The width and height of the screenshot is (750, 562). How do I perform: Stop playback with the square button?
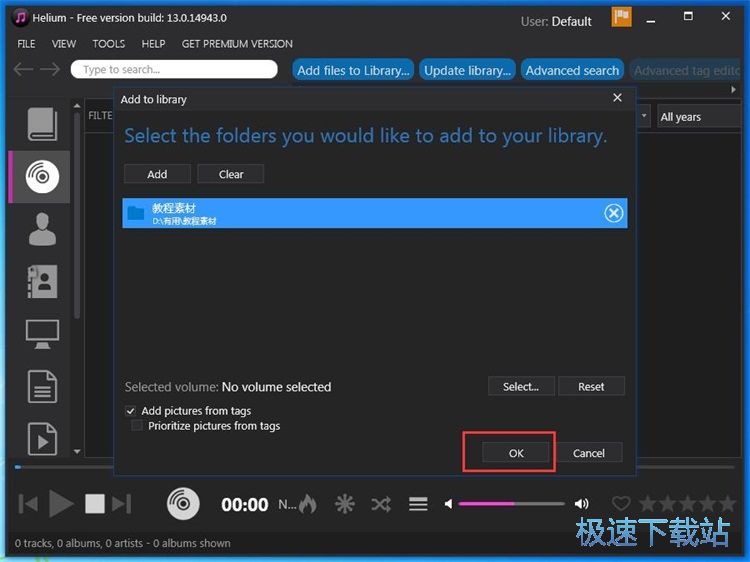click(x=95, y=504)
